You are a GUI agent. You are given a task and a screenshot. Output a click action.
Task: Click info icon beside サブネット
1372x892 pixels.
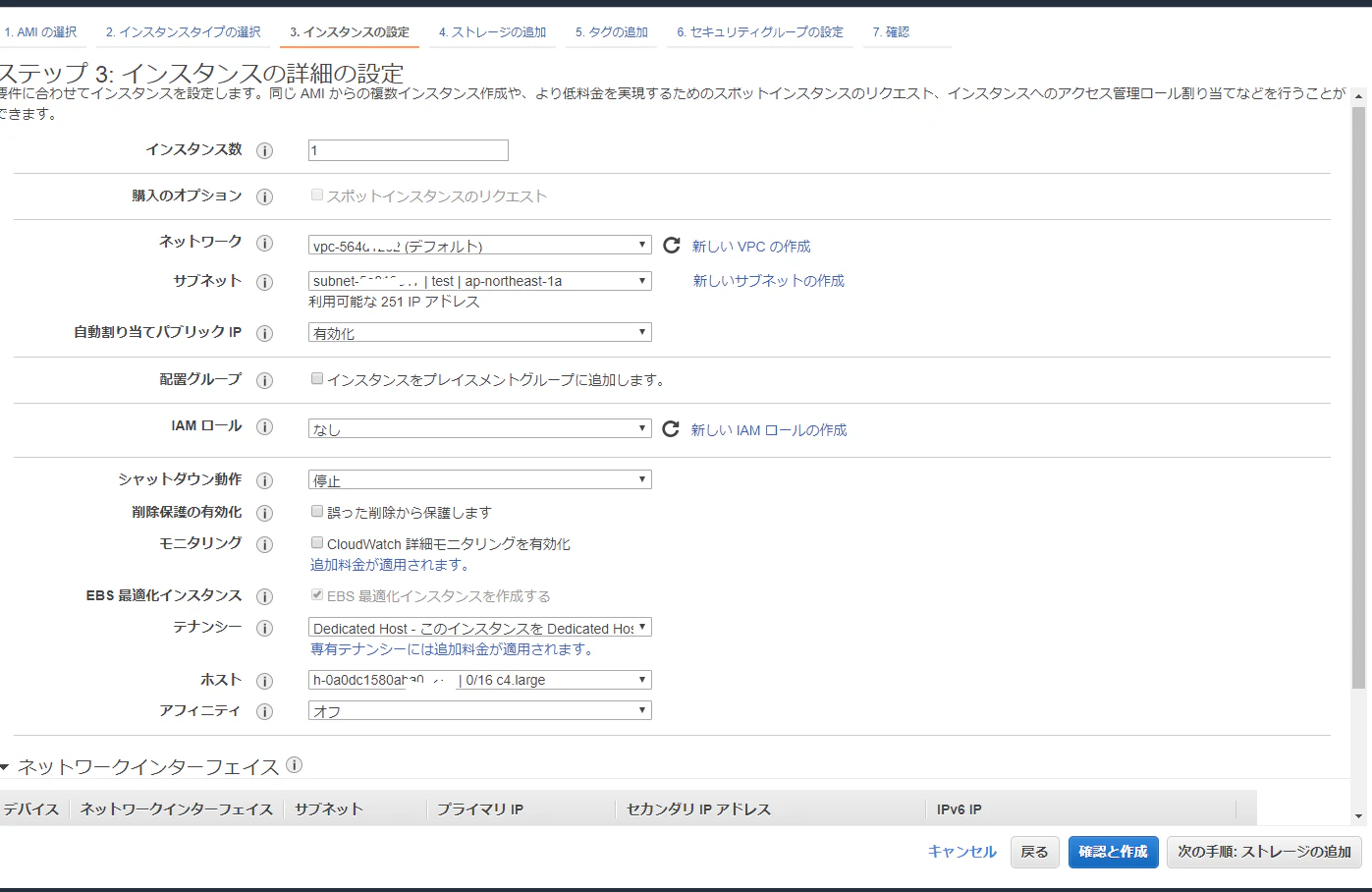264,282
